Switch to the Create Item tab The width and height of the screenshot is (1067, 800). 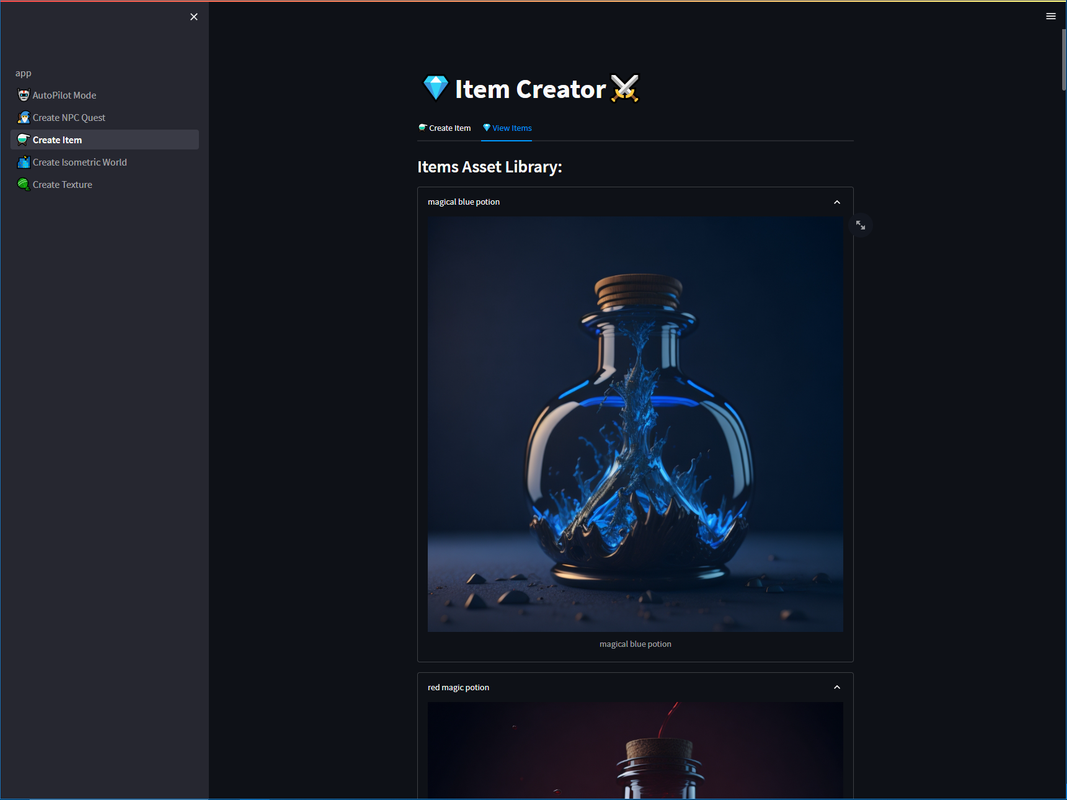(444, 128)
